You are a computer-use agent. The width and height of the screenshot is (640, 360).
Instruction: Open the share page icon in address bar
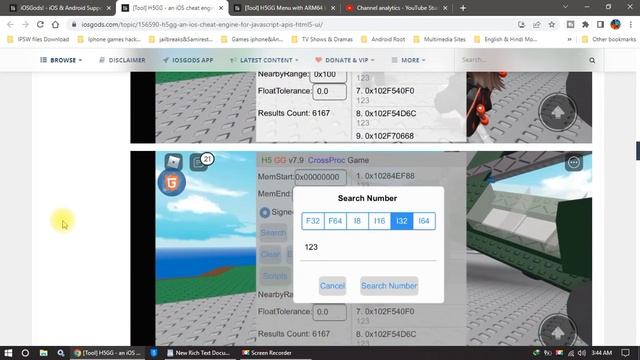click(536, 24)
